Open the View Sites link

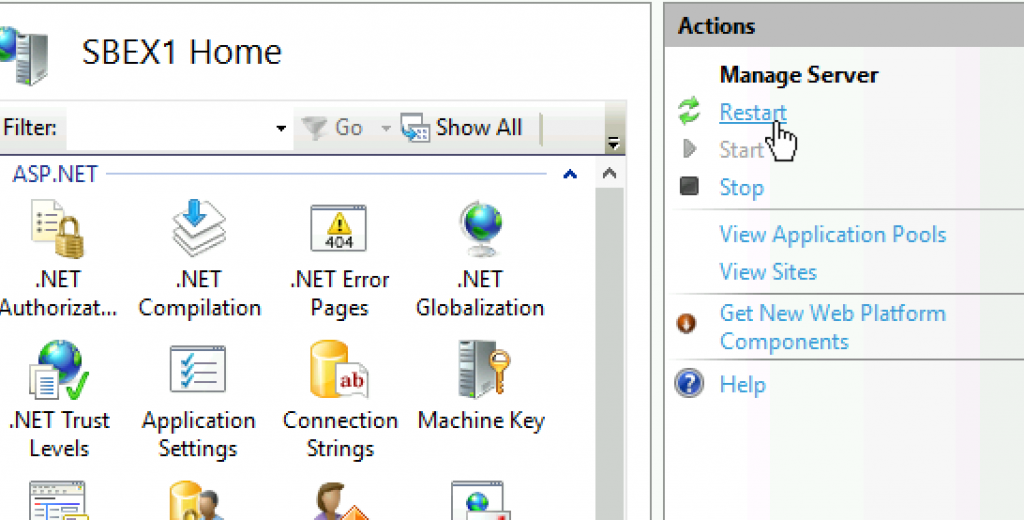tap(768, 272)
